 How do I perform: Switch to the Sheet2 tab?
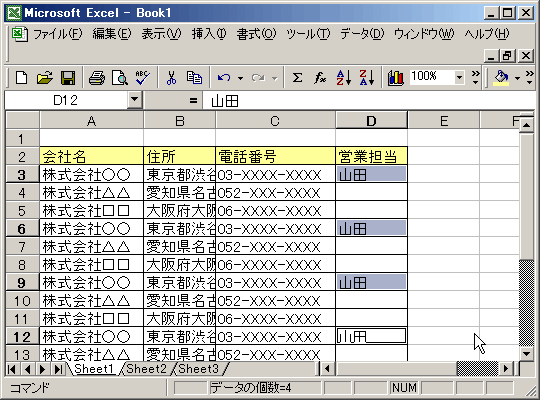(146, 369)
